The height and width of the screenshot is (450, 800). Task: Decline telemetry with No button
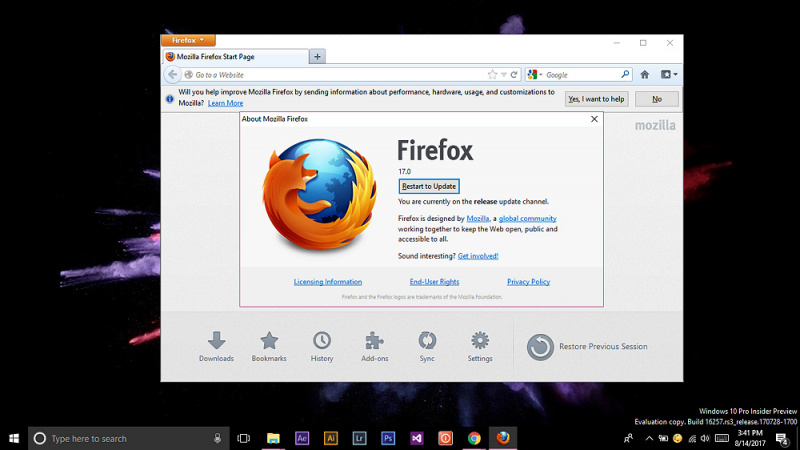(657, 99)
